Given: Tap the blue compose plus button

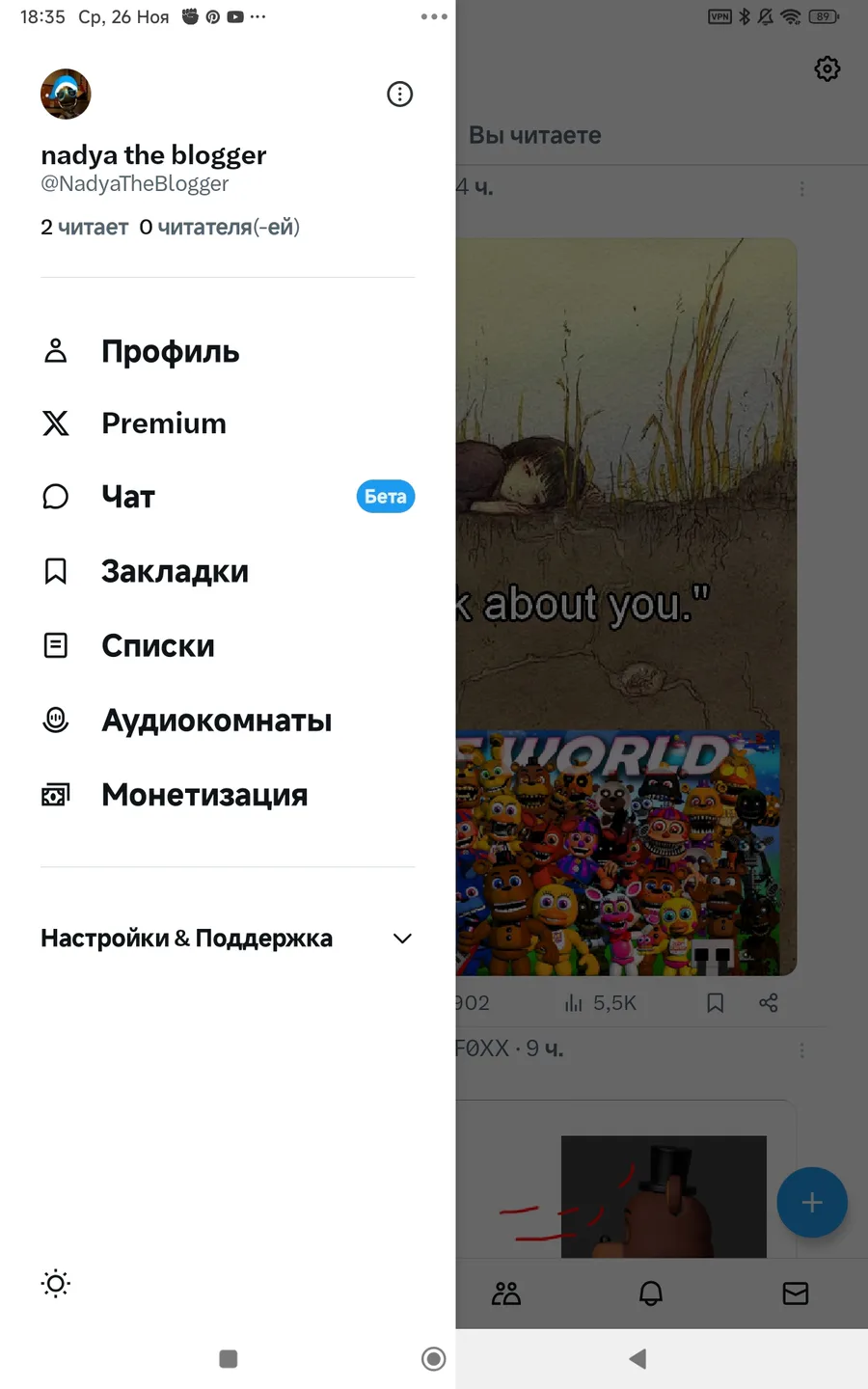Looking at the screenshot, I should point(812,1202).
